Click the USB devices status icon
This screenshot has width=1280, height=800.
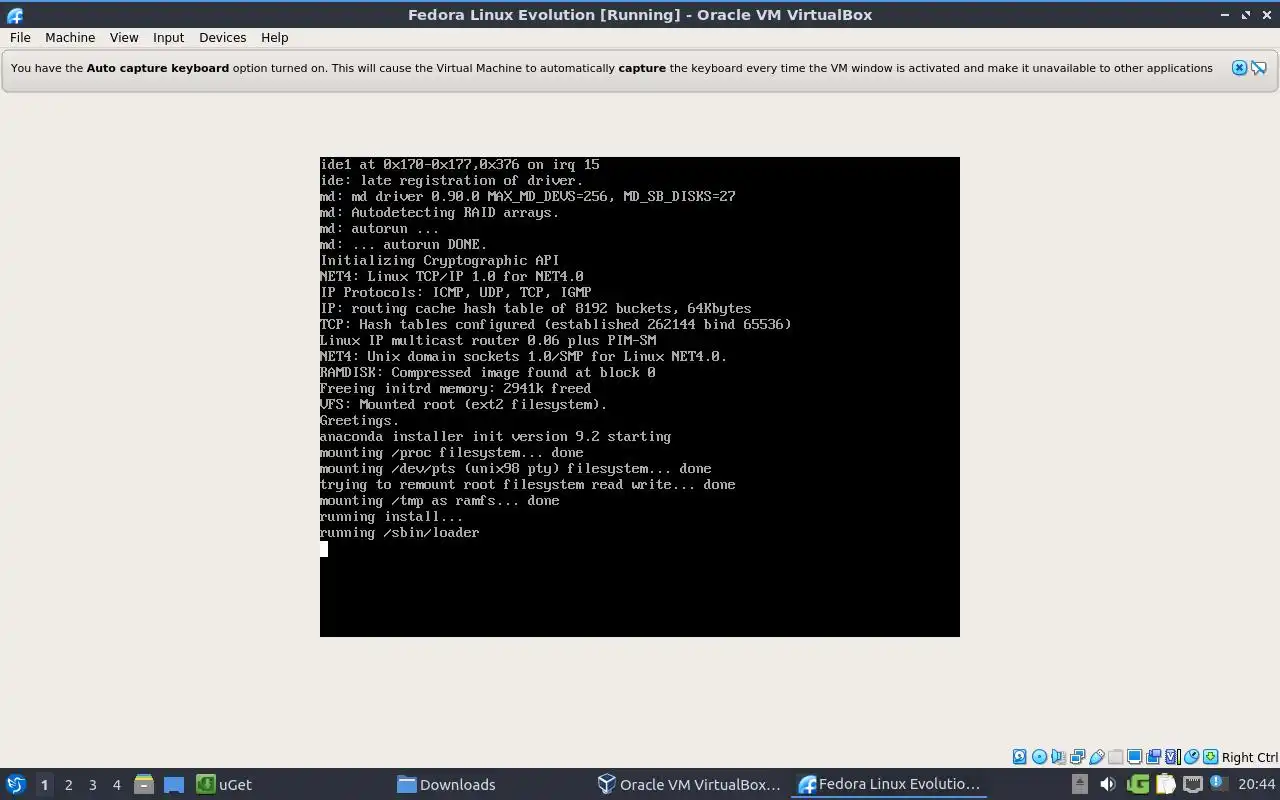(x=1096, y=757)
